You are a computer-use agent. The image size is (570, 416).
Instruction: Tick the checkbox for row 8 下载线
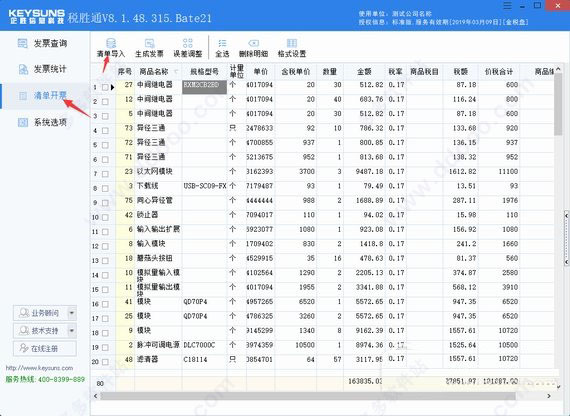[105, 188]
